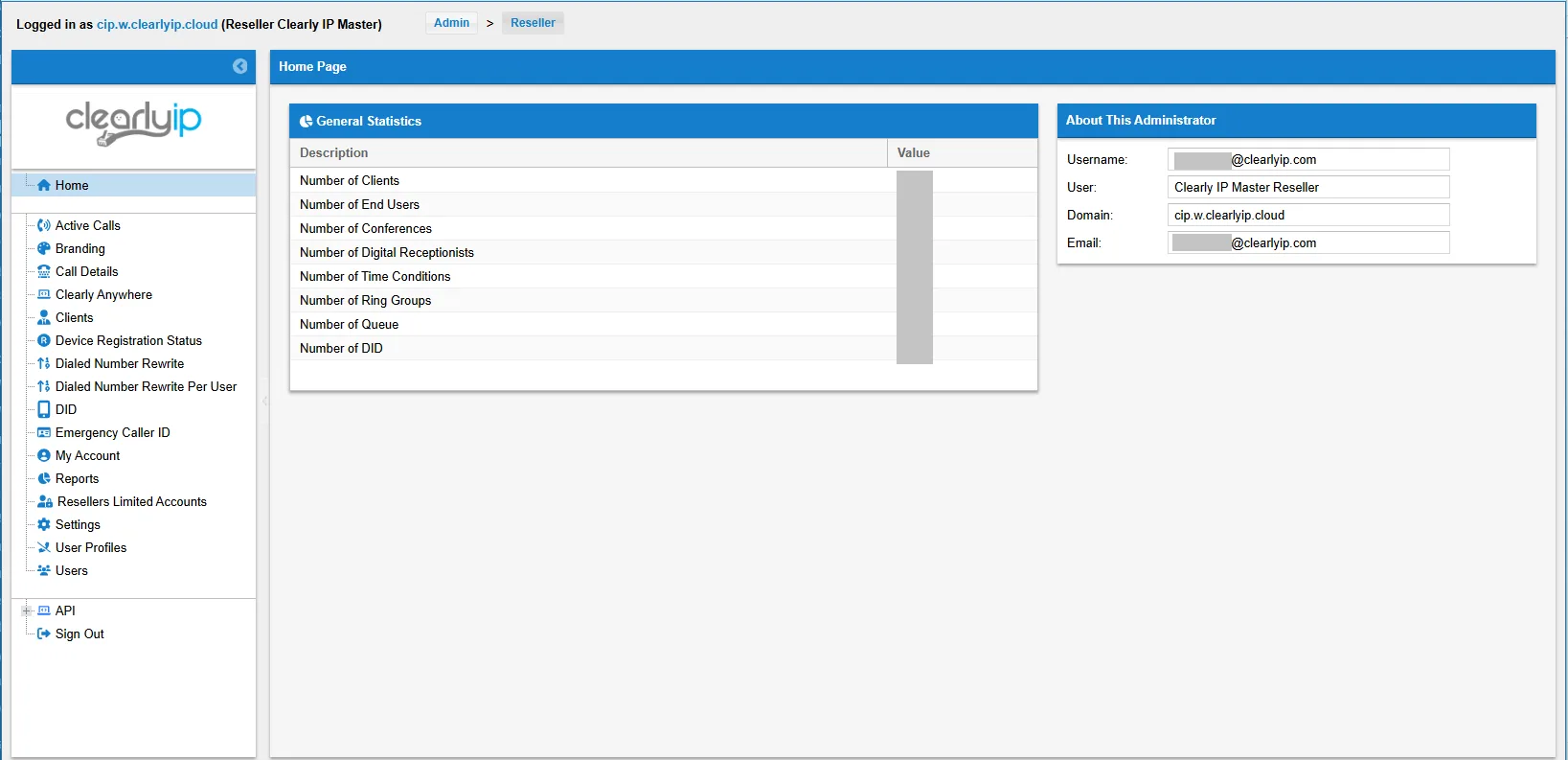Click the Call Details phone icon
The height and width of the screenshot is (760, 1568).
click(44, 271)
